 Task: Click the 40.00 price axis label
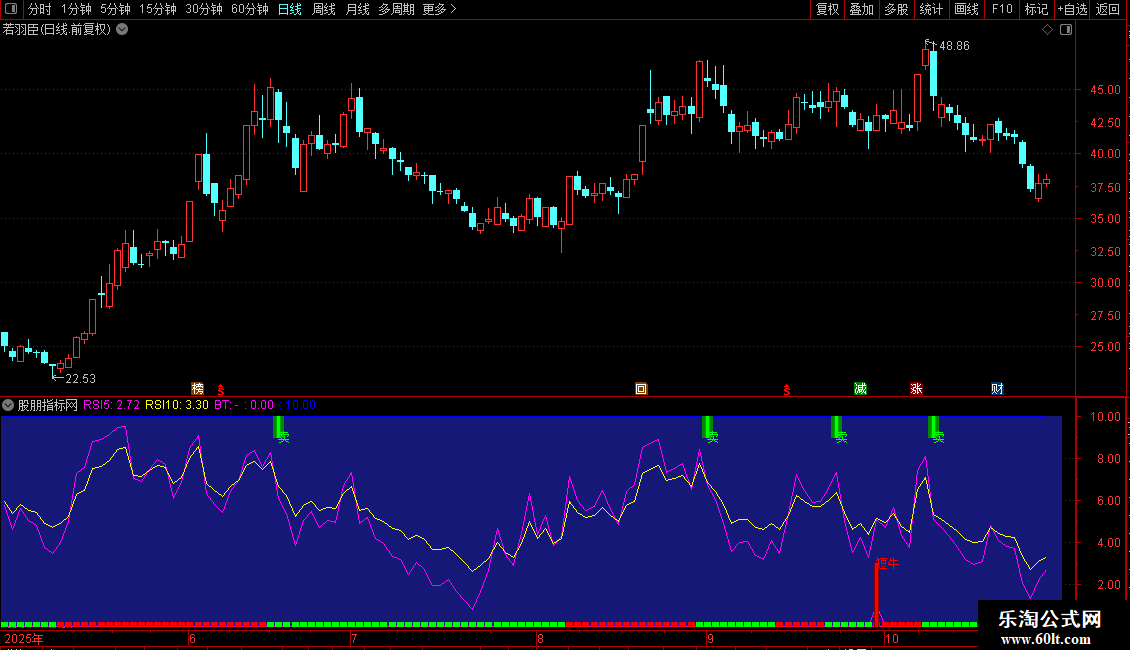1105,153
